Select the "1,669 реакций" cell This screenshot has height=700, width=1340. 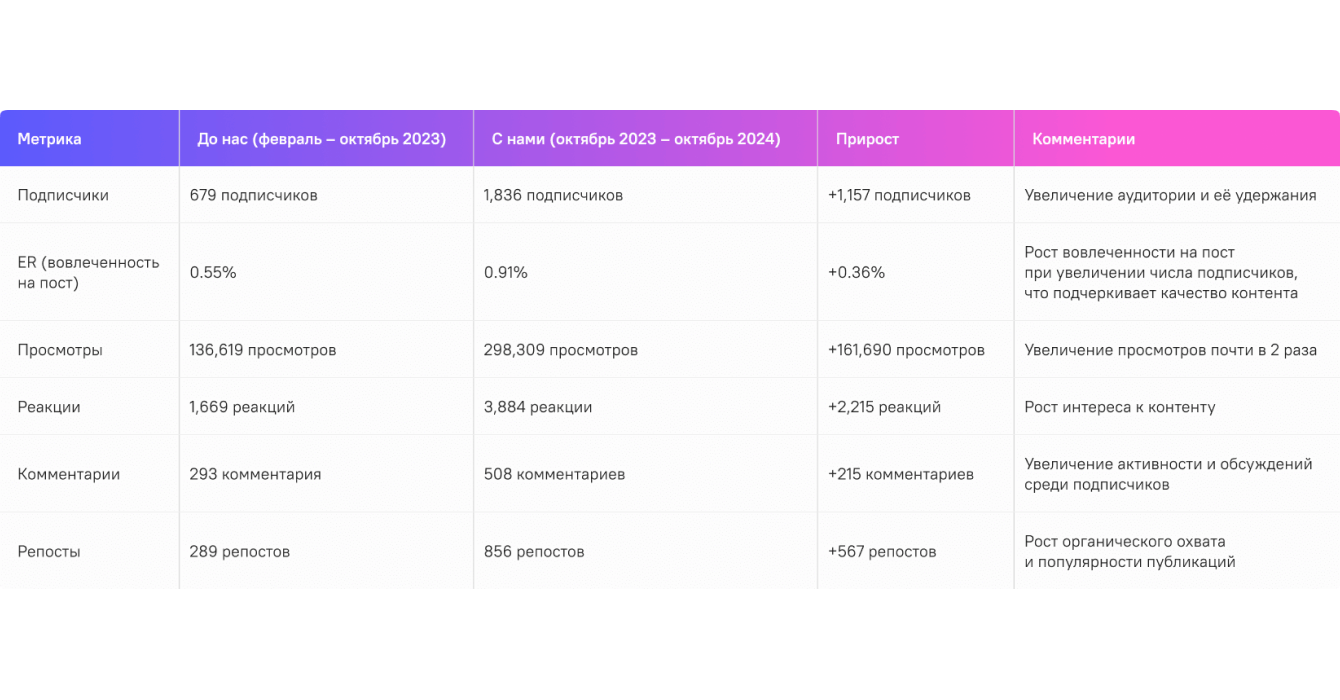click(x=242, y=407)
